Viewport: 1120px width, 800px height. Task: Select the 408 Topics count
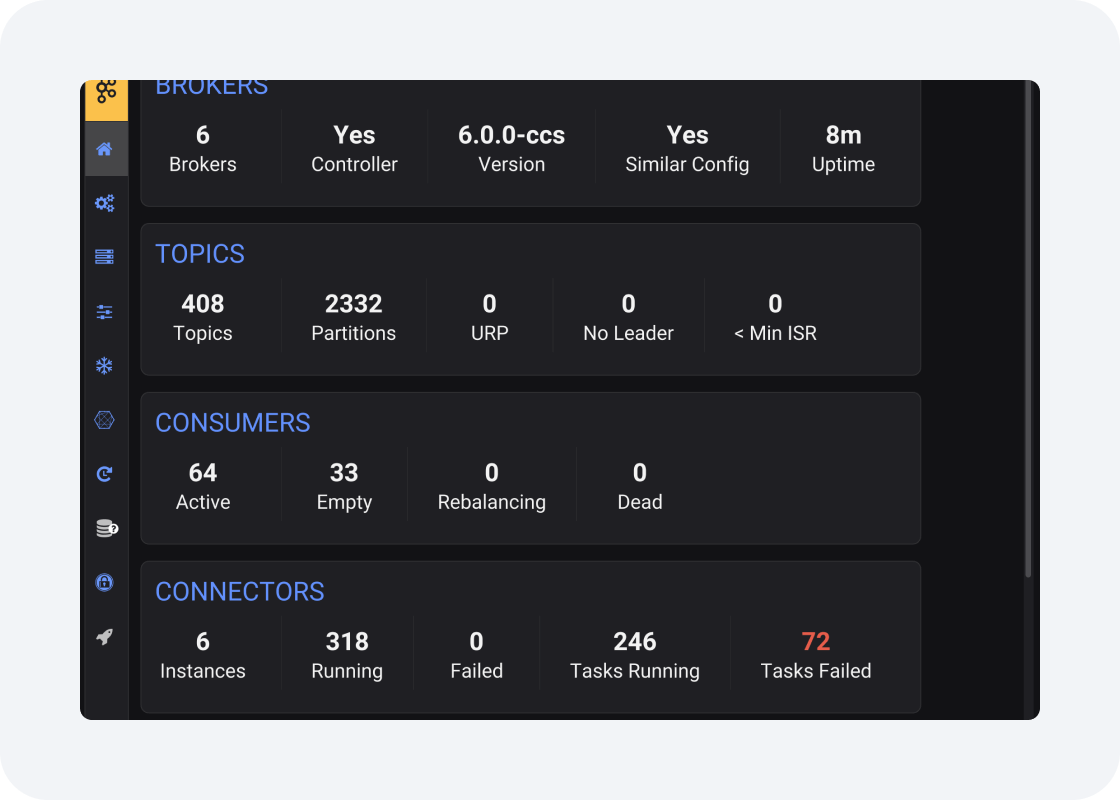203,317
